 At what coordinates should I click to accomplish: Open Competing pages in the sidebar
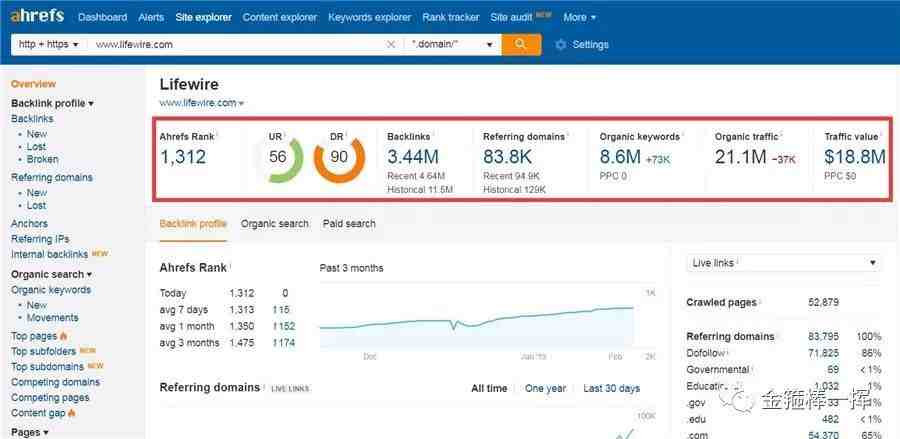[50, 397]
